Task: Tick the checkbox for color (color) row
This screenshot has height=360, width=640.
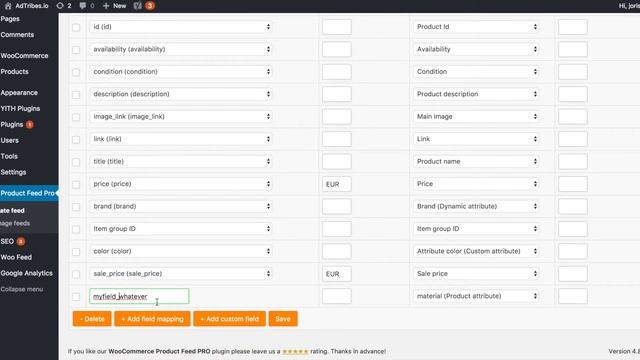Action: [x=76, y=252]
